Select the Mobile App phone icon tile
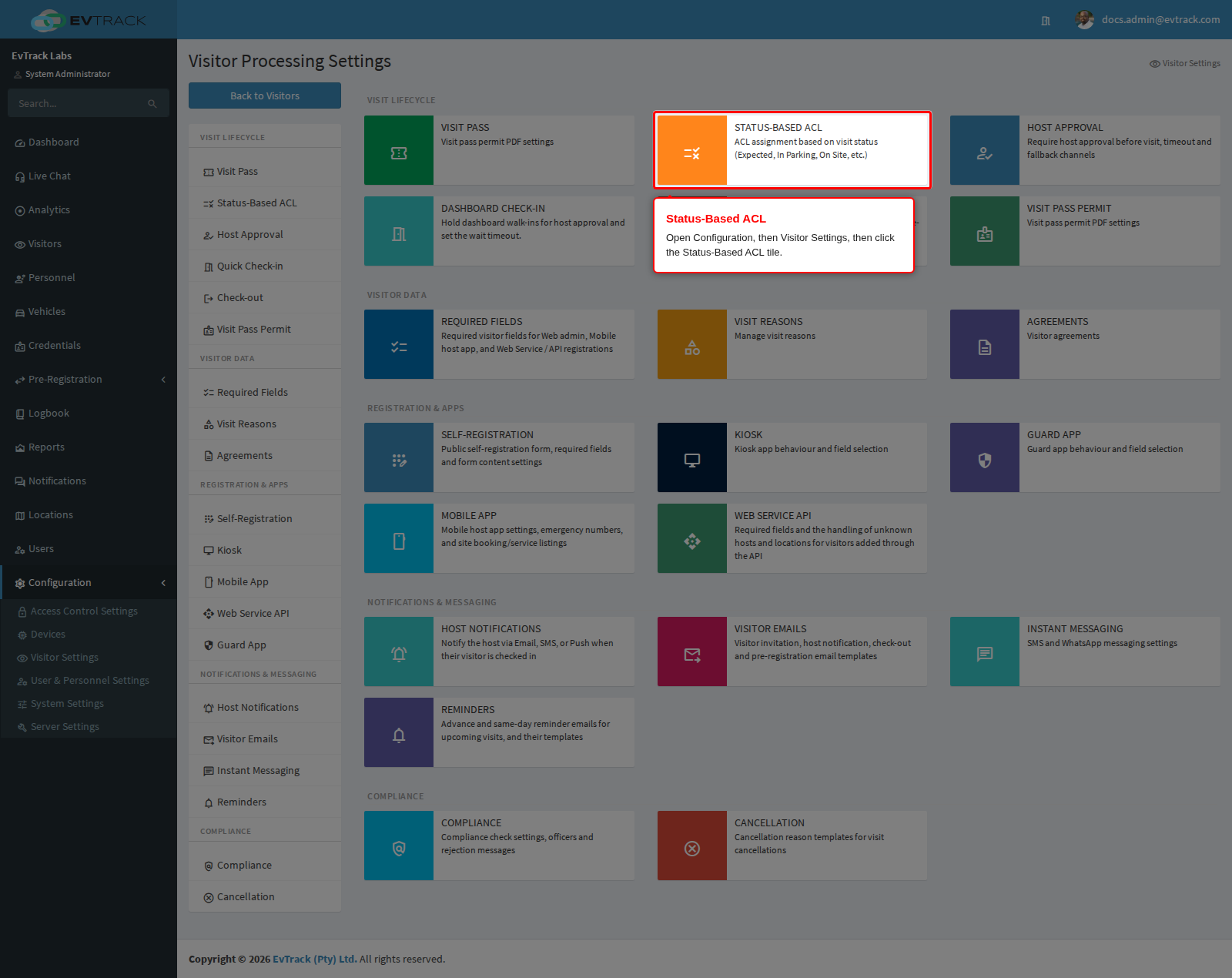 pos(399,538)
